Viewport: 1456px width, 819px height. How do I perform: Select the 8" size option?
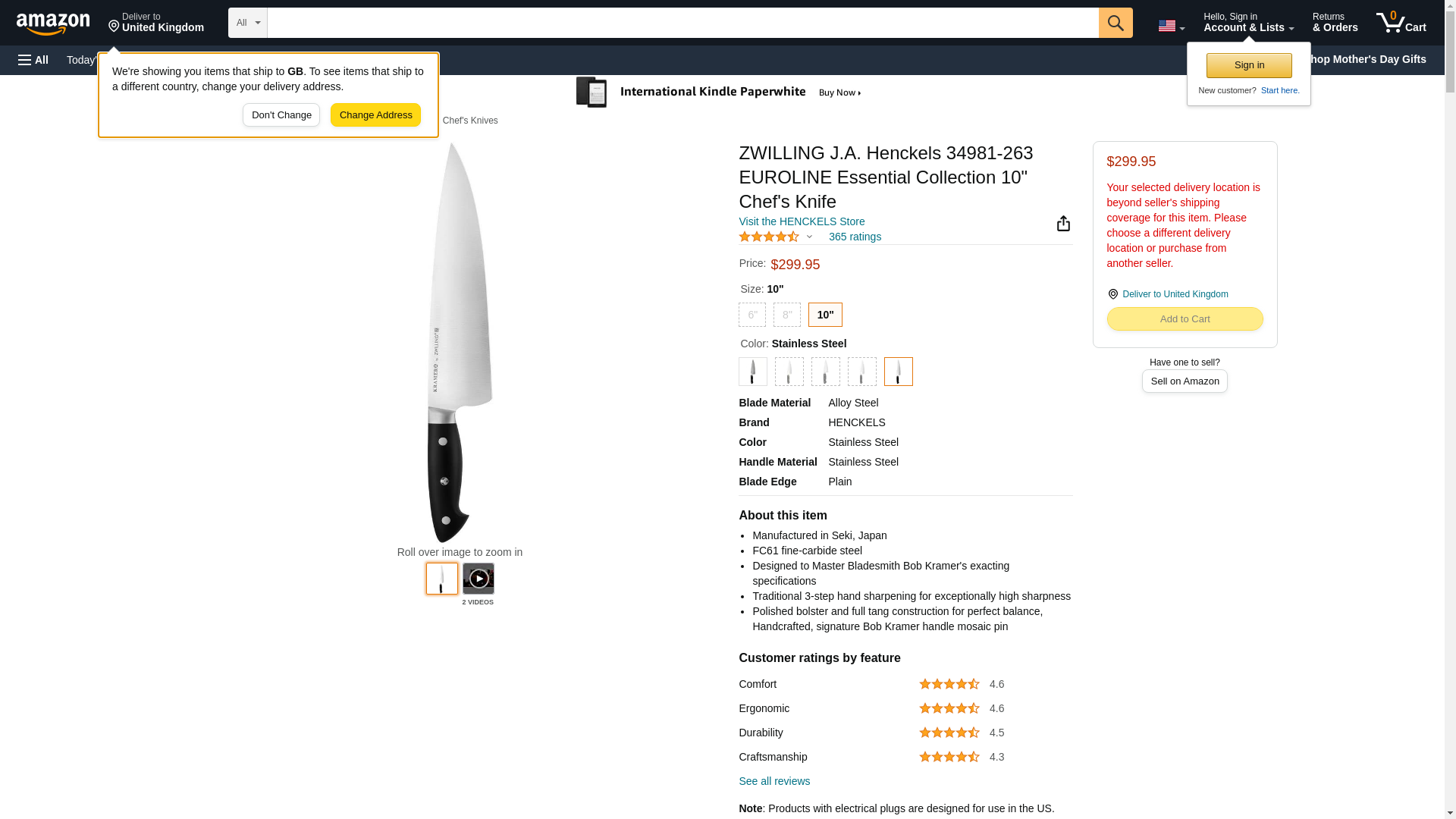[787, 315]
